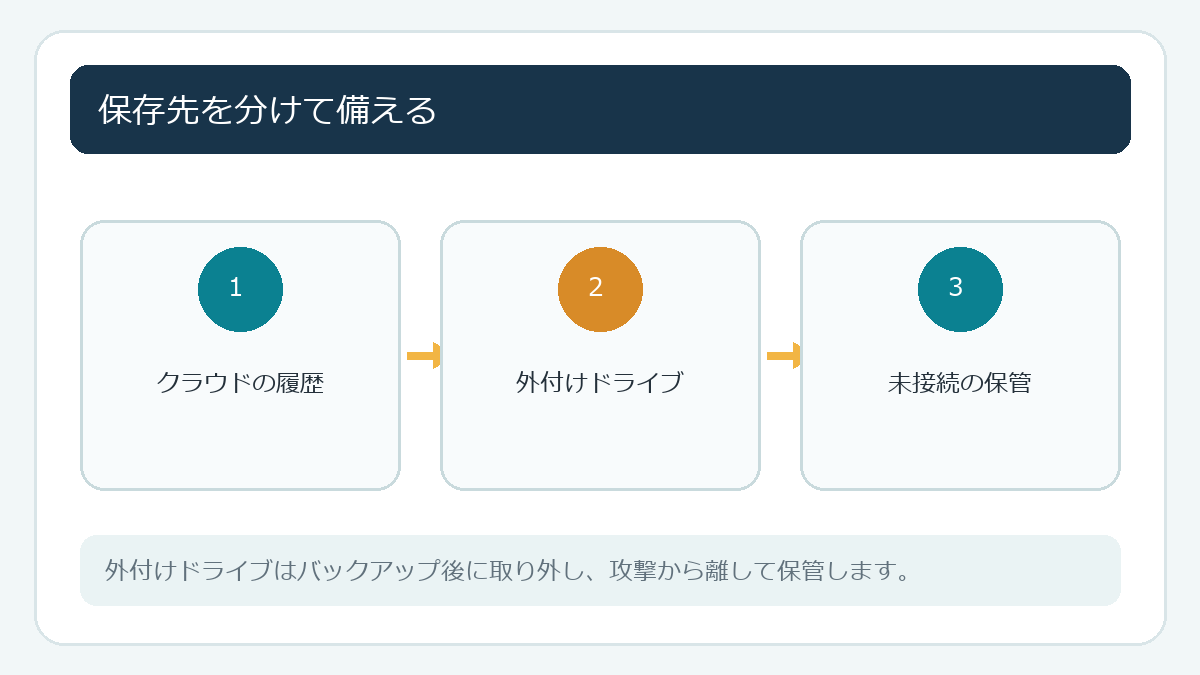The image size is (1200, 675).
Task: Click the orange circle numbered 2
Action: (600, 289)
